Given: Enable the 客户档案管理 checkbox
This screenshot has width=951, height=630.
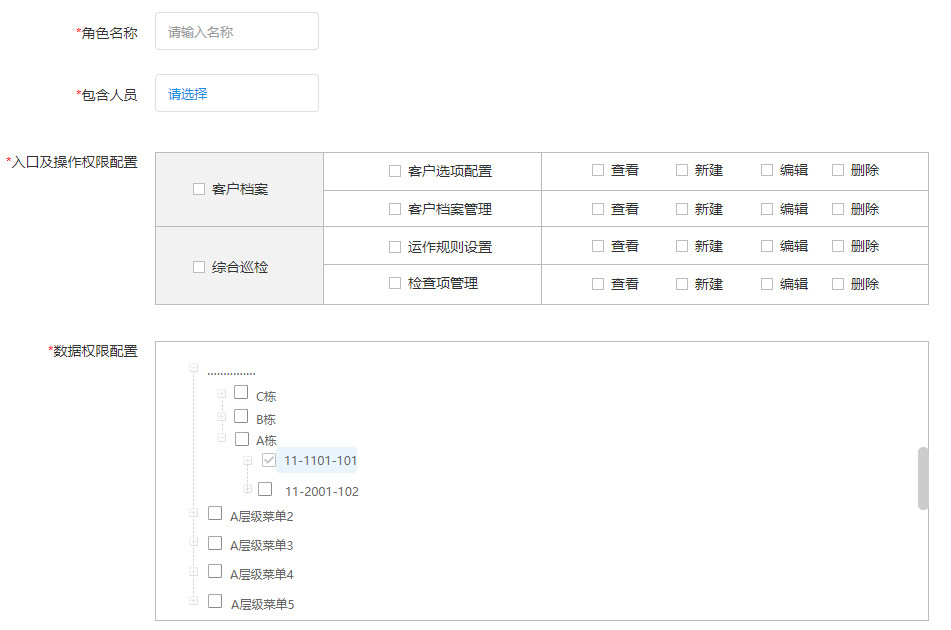Looking at the screenshot, I should tap(394, 208).
